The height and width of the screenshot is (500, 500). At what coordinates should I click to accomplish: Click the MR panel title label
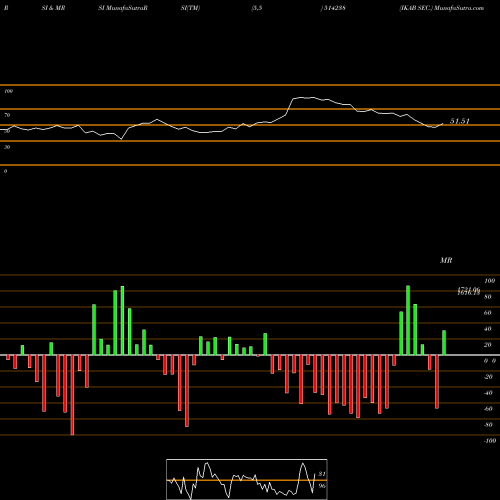446,260
